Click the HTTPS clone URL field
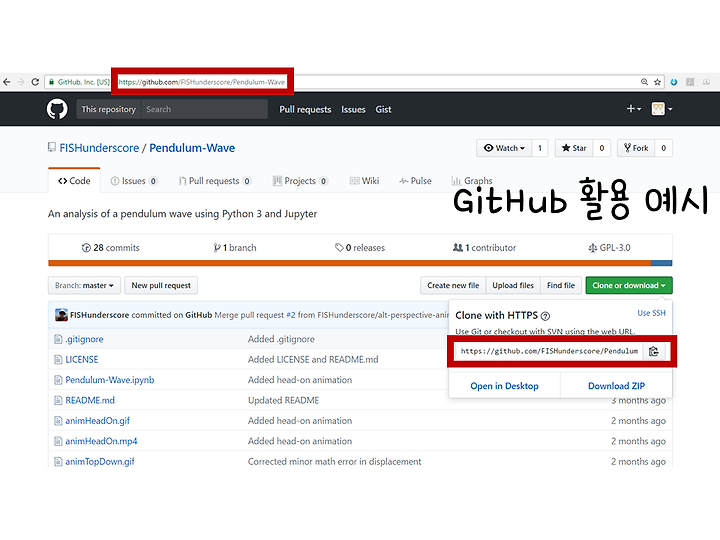Viewport: 720px width, 540px height. pyautogui.click(x=549, y=351)
